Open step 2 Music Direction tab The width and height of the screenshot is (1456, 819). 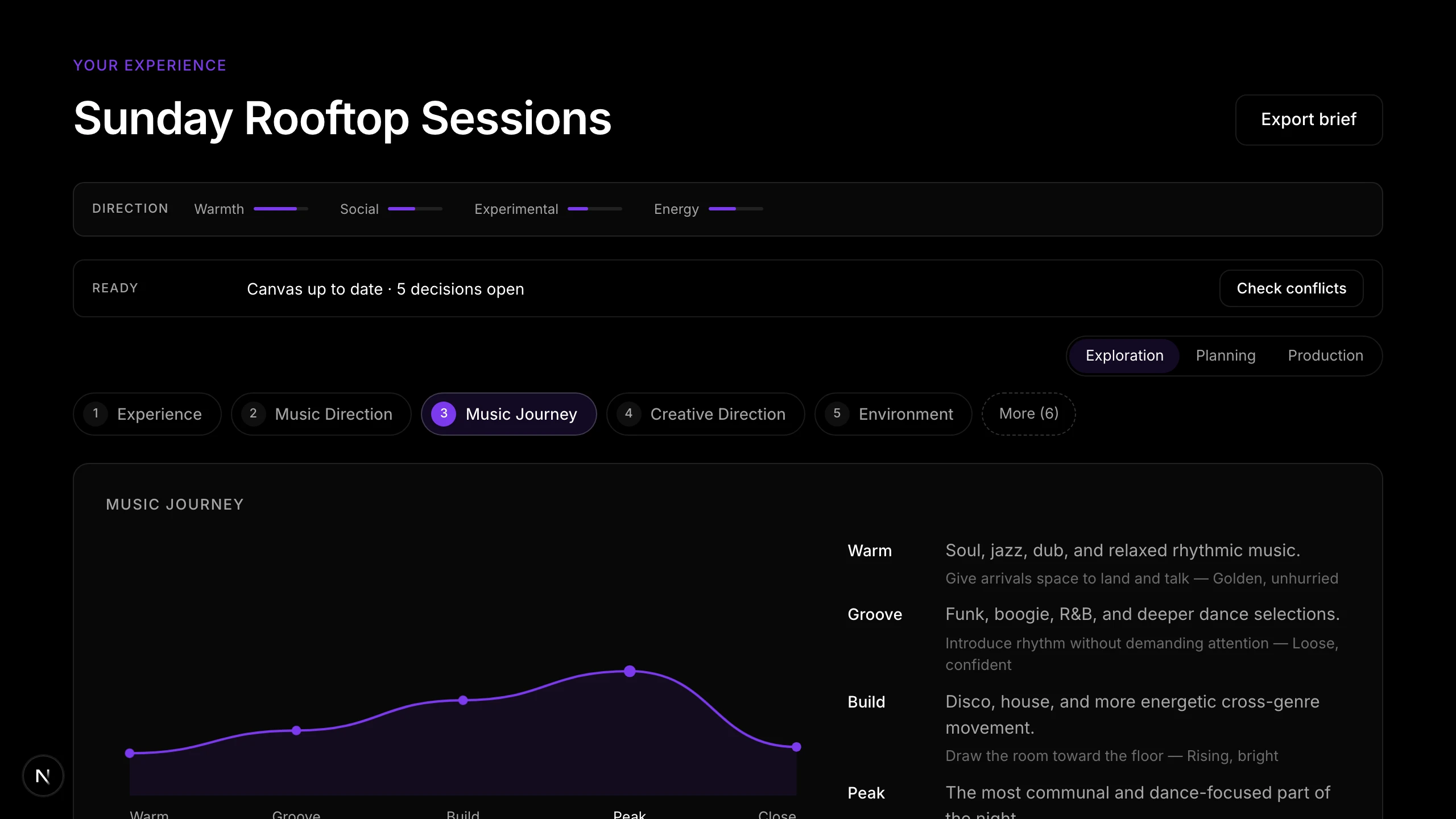(321, 414)
